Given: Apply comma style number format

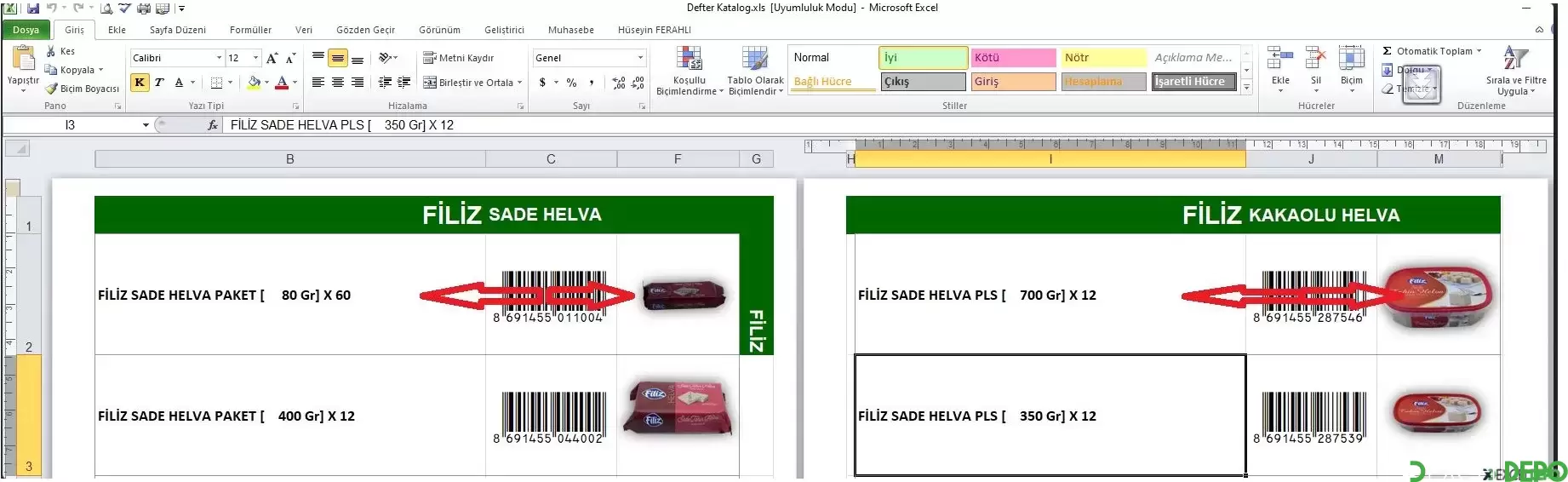Looking at the screenshot, I should click(x=592, y=83).
